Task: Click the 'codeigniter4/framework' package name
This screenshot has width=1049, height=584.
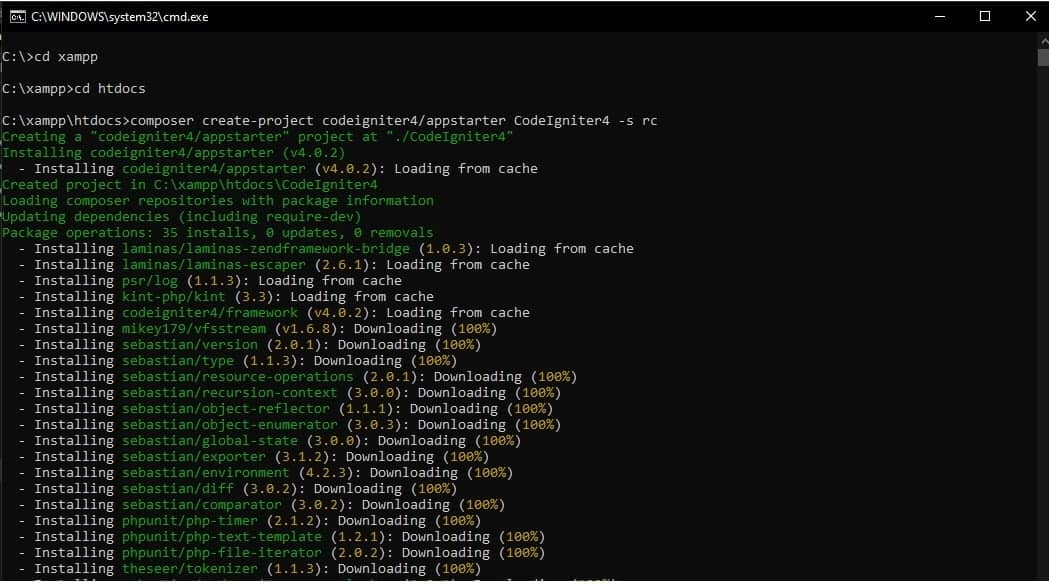Action: tap(209, 313)
